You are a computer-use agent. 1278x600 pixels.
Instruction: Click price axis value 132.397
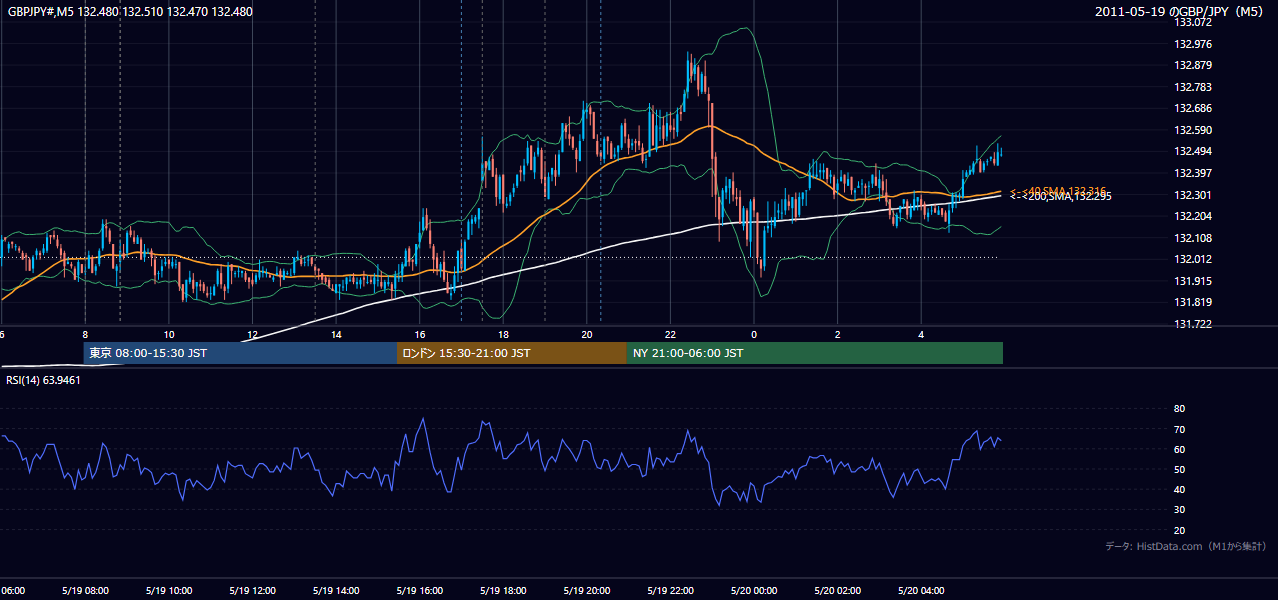1192,173
